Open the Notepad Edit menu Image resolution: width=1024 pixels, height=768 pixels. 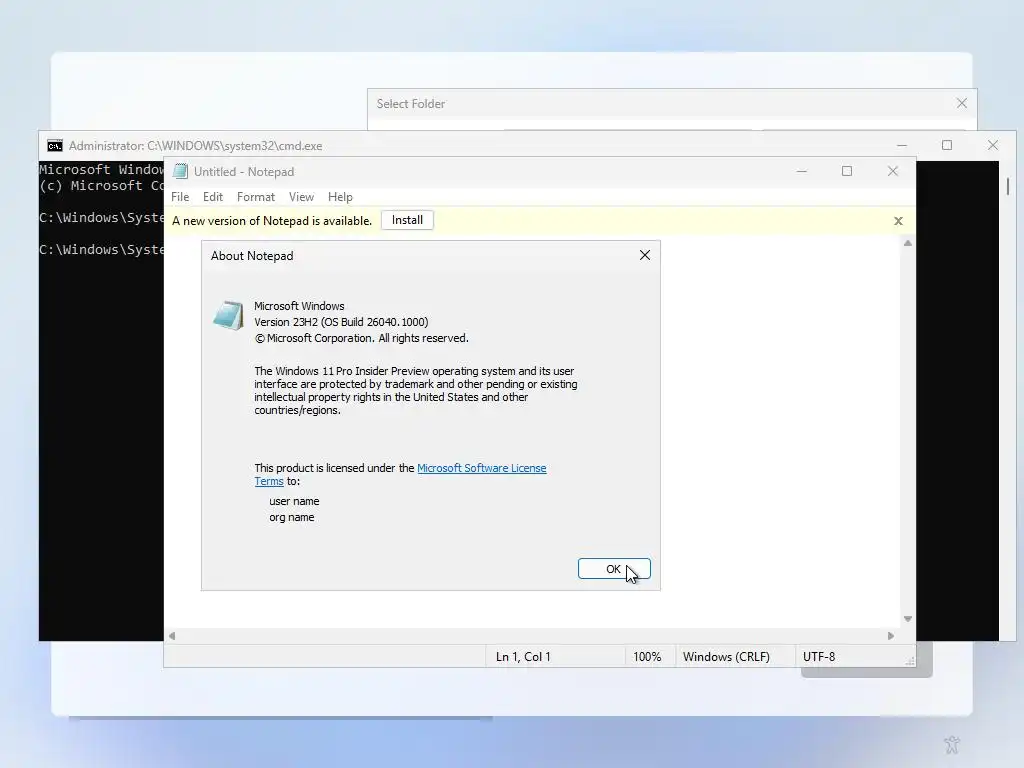[x=213, y=197]
